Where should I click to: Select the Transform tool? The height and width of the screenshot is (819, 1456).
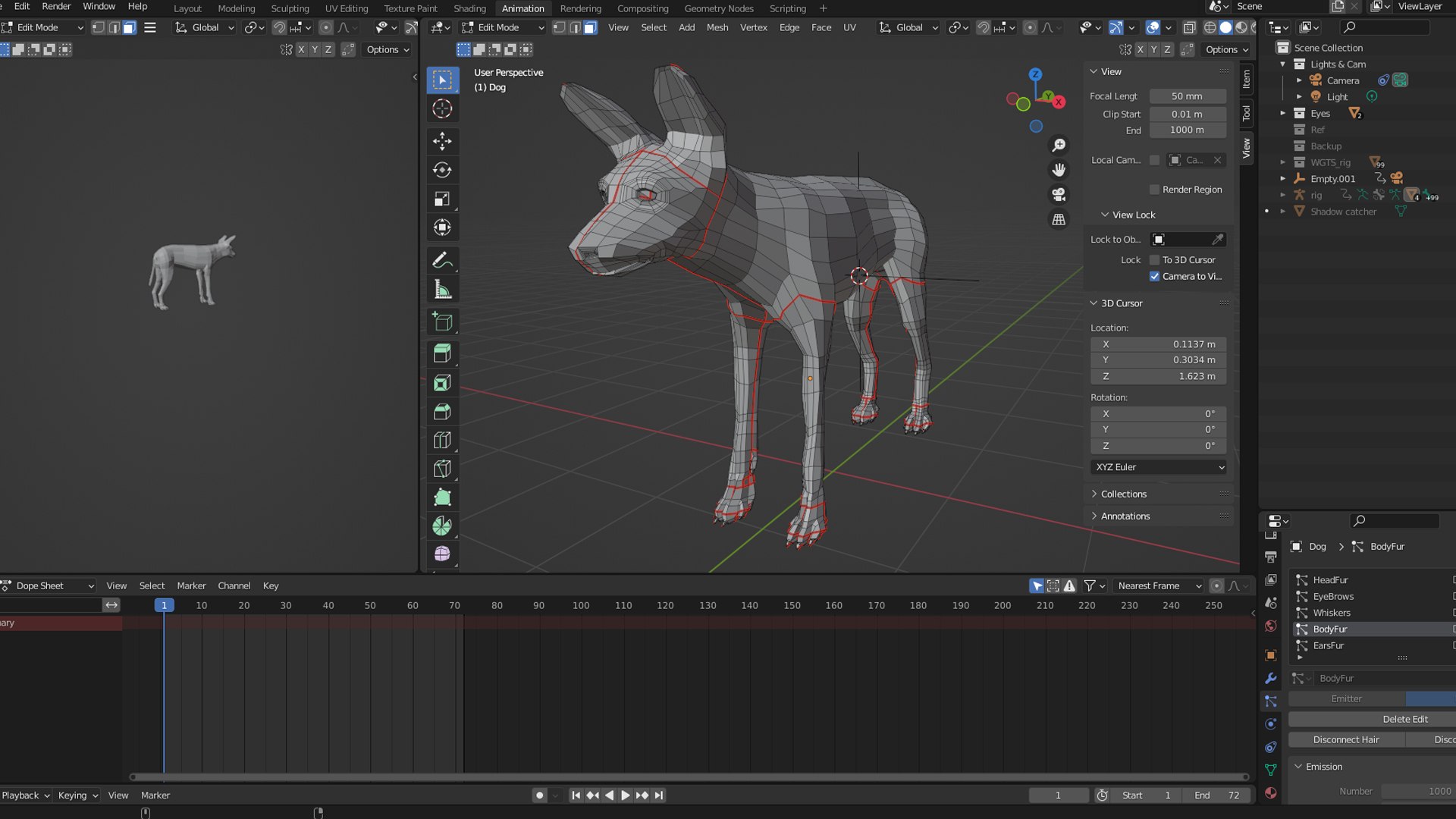point(442,227)
